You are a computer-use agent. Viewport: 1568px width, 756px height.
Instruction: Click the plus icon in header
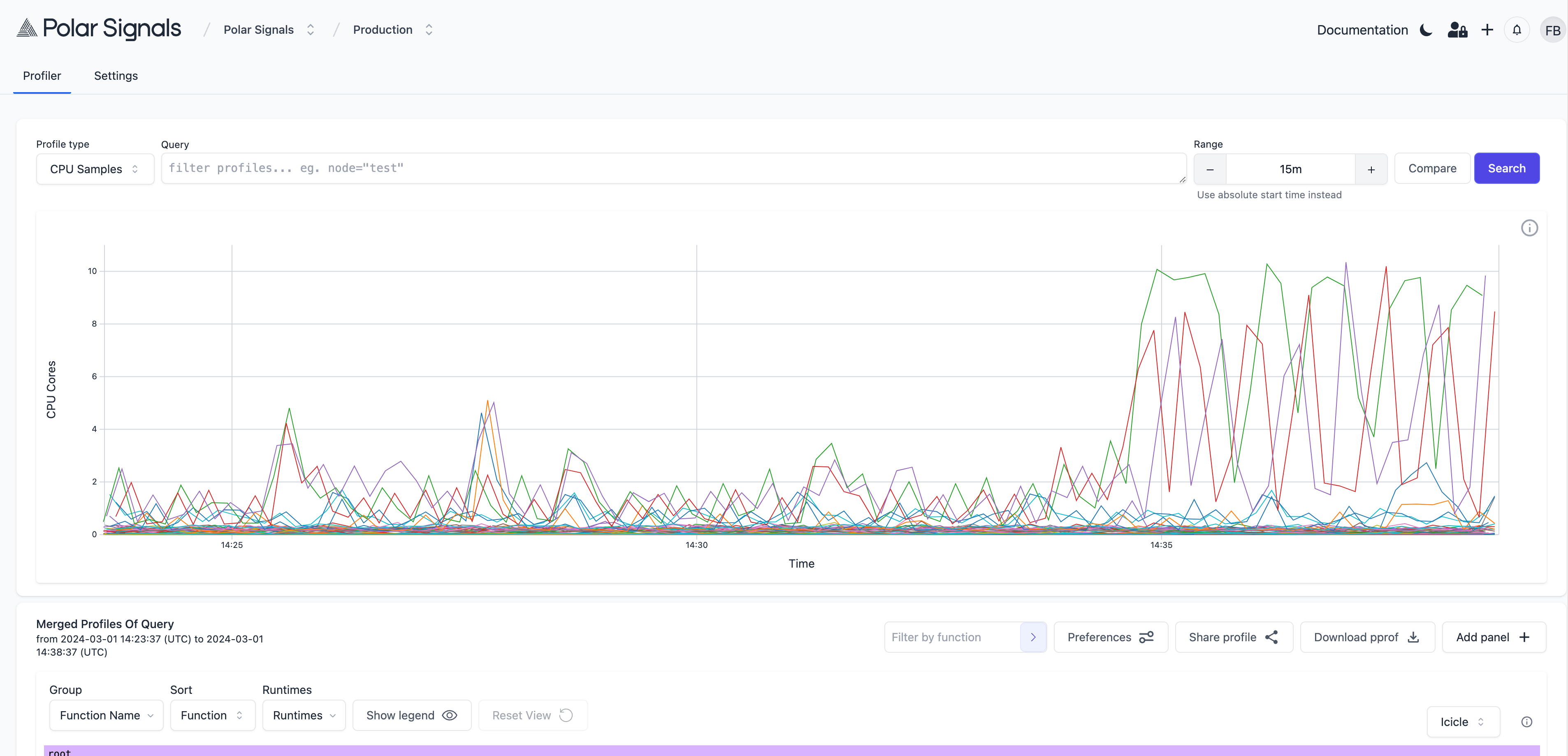[1487, 30]
